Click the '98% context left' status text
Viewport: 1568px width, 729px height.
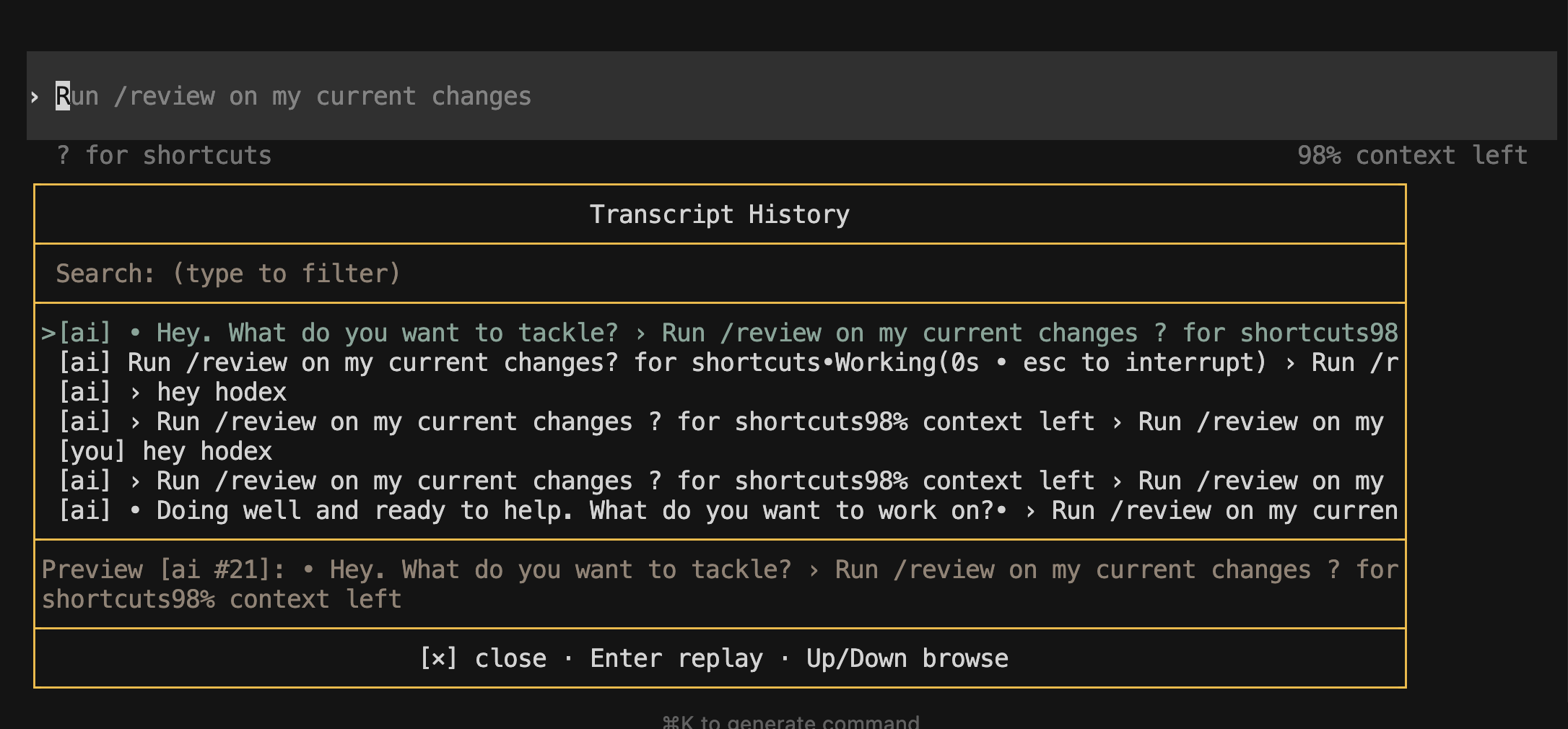click(1412, 155)
